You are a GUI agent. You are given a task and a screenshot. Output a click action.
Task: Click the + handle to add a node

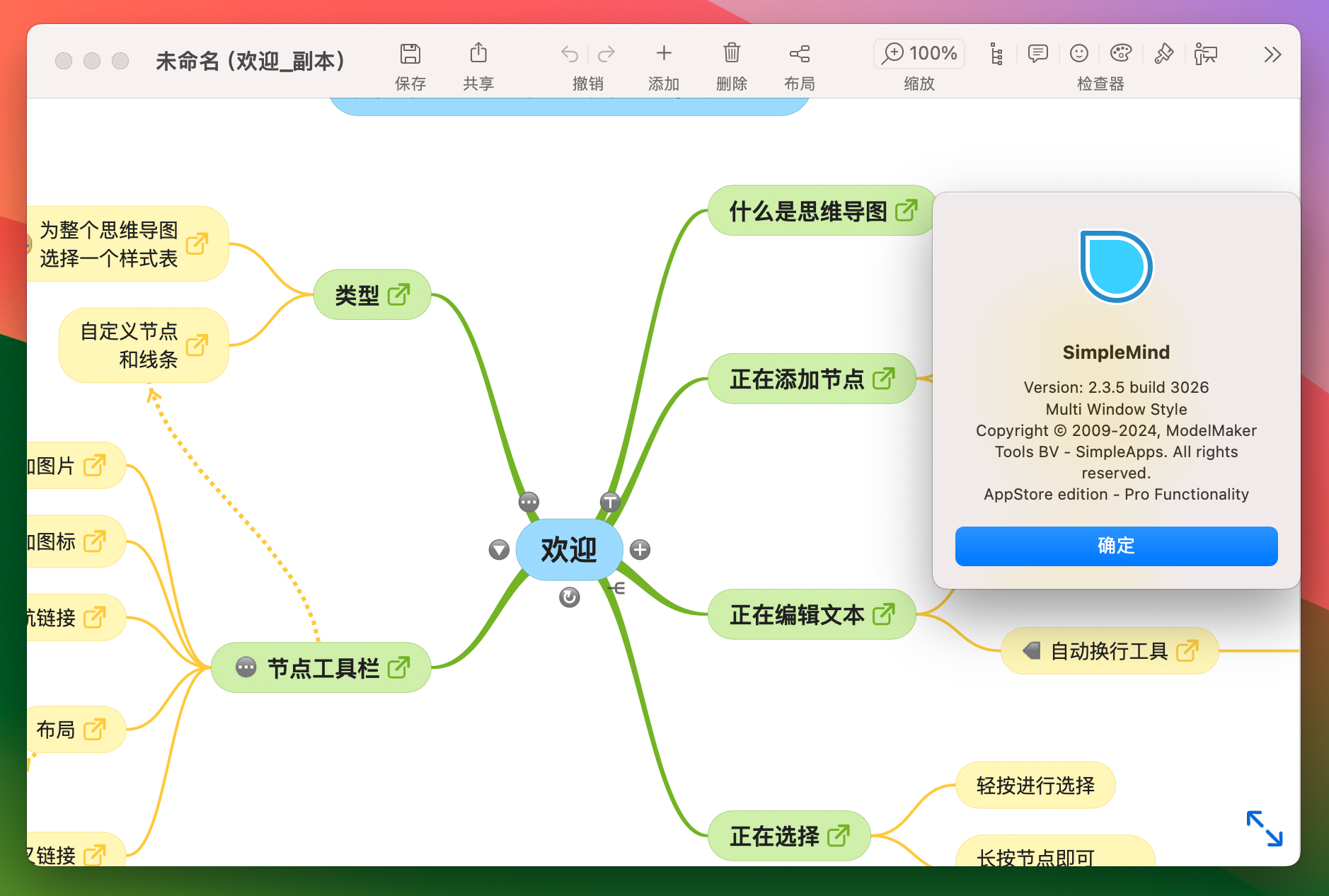[x=640, y=549]
